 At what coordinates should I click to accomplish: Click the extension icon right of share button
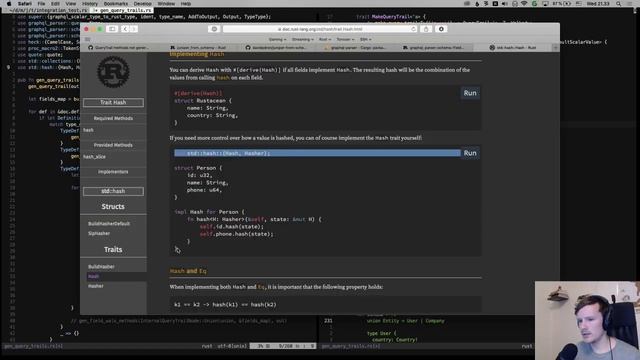(x=441, y=29)
